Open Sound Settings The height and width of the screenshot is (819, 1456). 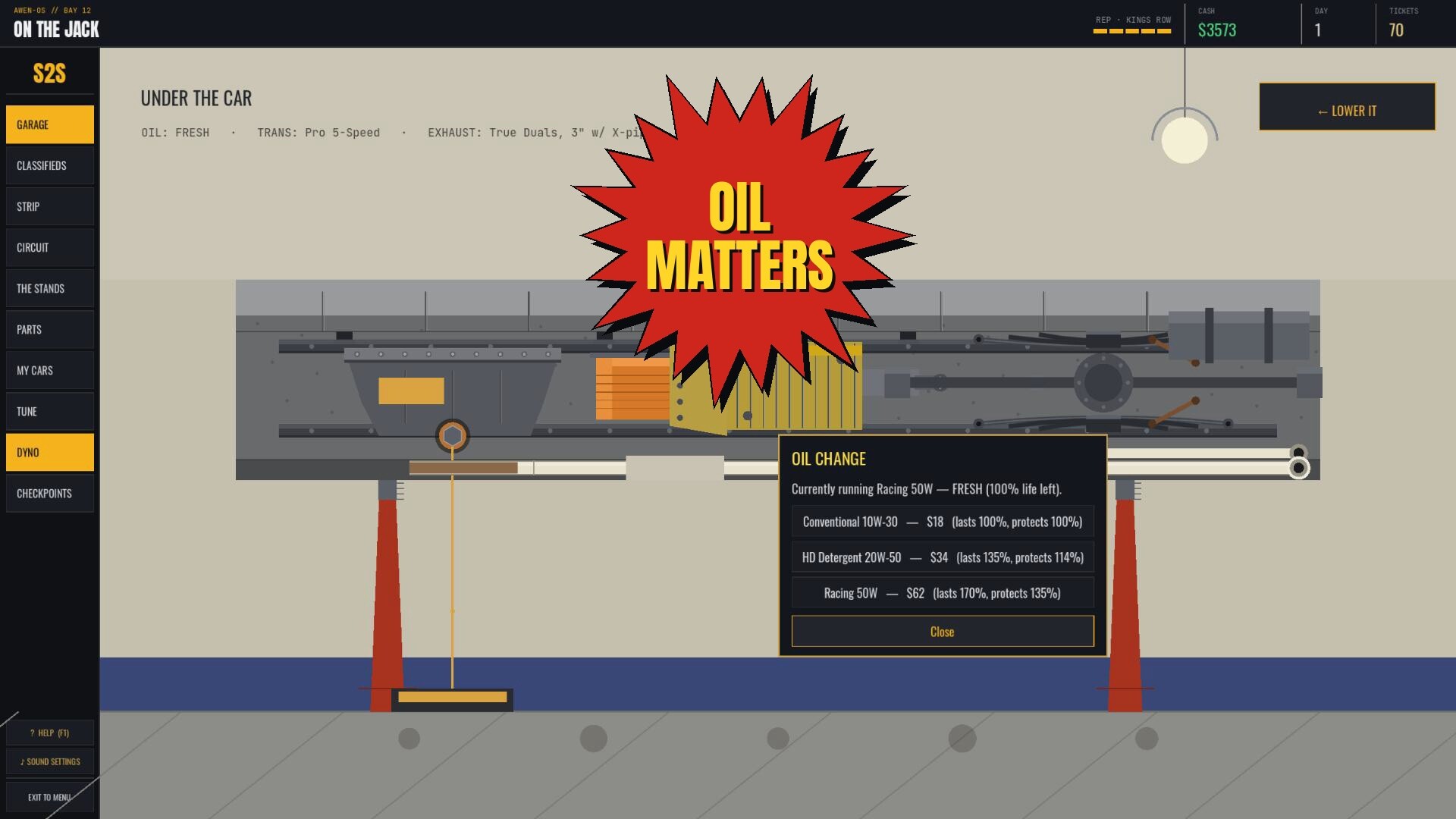point(50,761)
